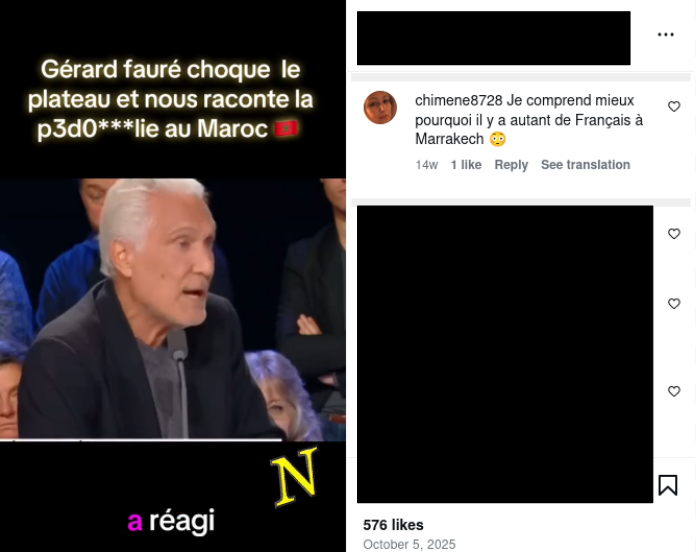The width and height of the screenshot is (696, 552).
Task: Open the three-dot more options menu
Action: pyautogui.click(x=665, y=35)
